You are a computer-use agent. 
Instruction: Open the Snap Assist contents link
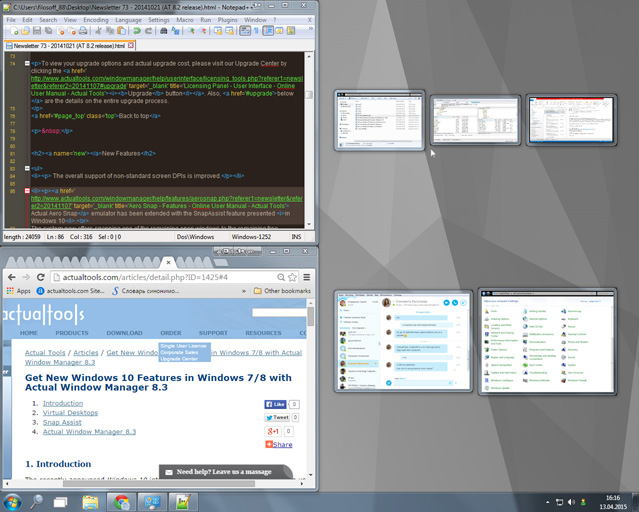62,422
